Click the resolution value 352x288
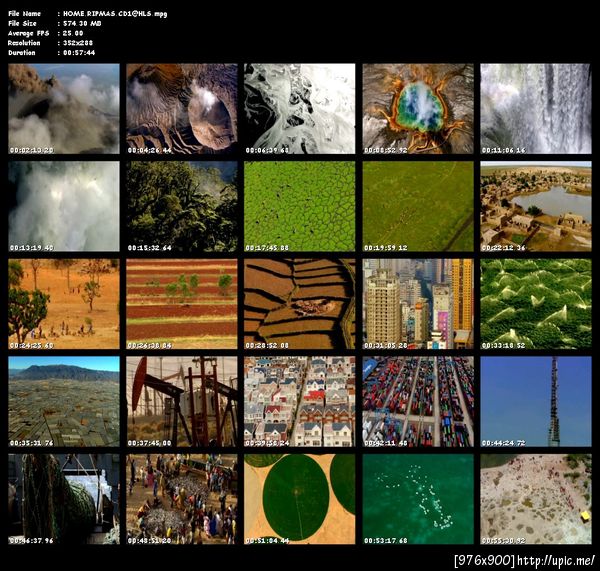 tap(78, 43)
